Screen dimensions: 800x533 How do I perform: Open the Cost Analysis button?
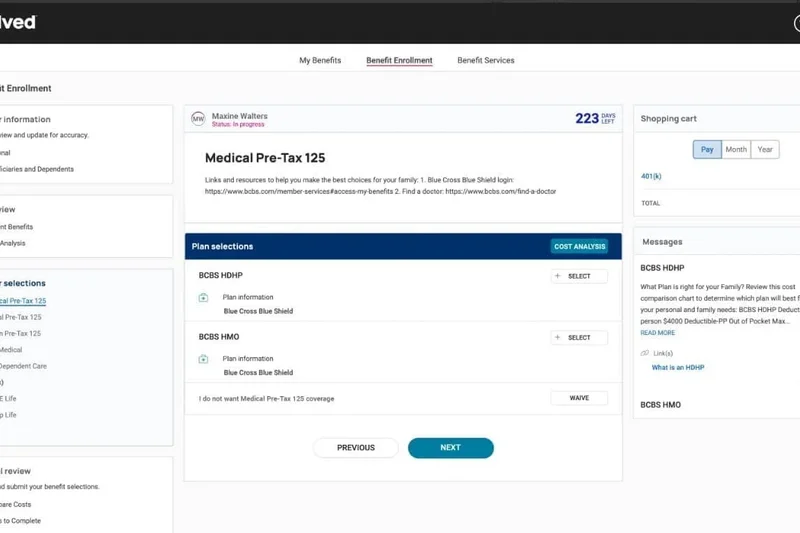(580, 246)
